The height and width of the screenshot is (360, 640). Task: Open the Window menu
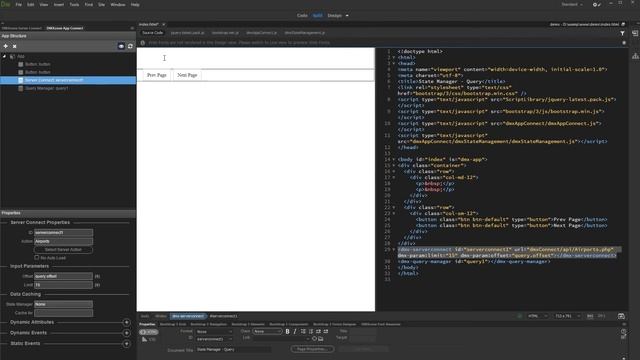coord(118,4)
